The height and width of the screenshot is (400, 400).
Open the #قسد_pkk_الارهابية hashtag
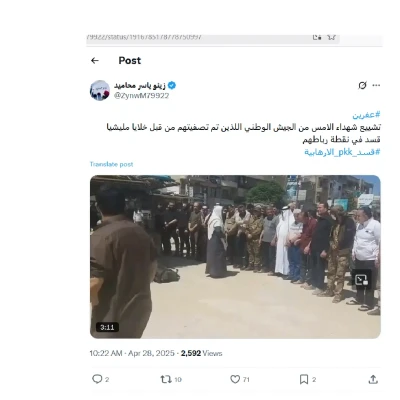point(342,152)
